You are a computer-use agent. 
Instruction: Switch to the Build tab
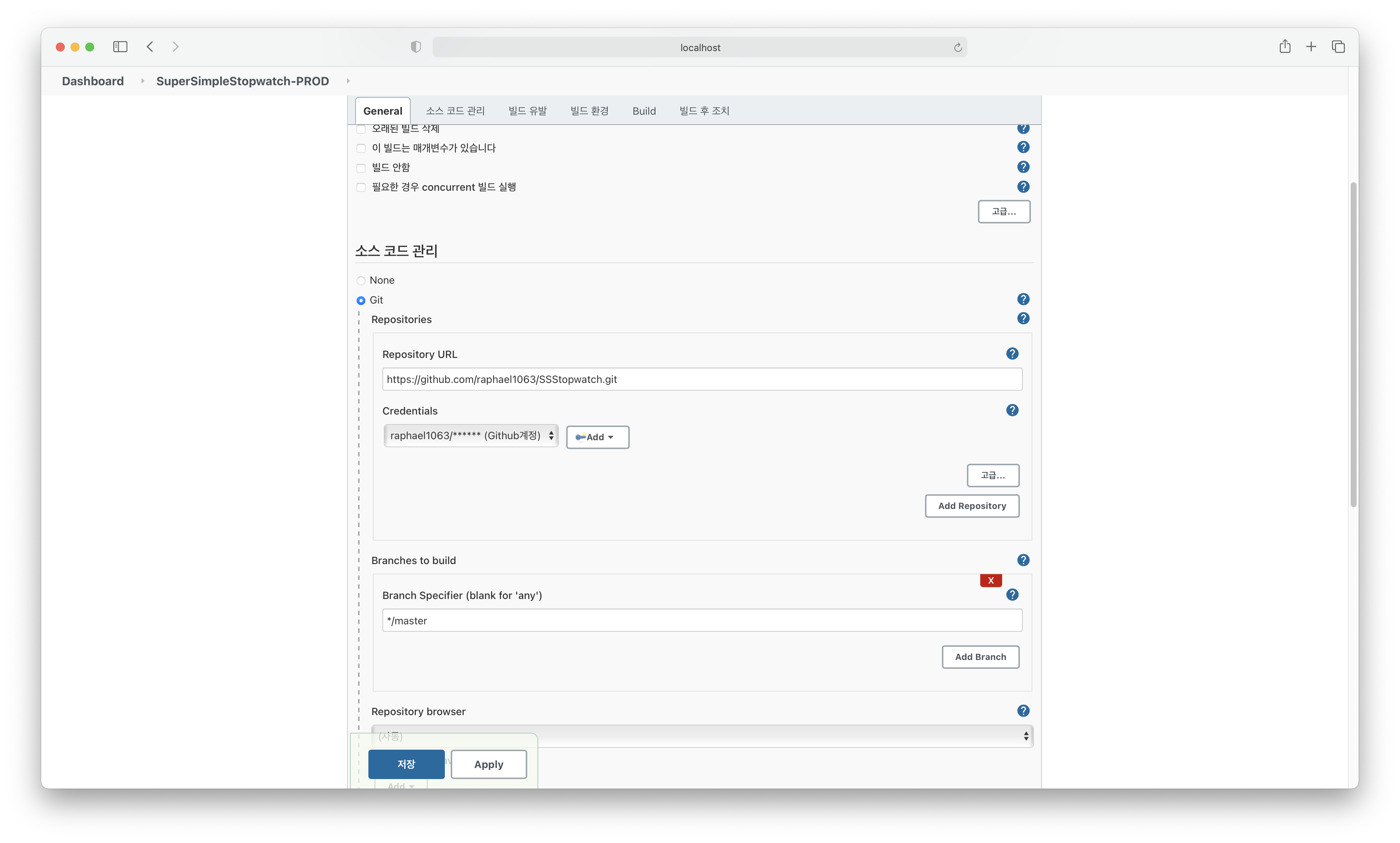644,111
